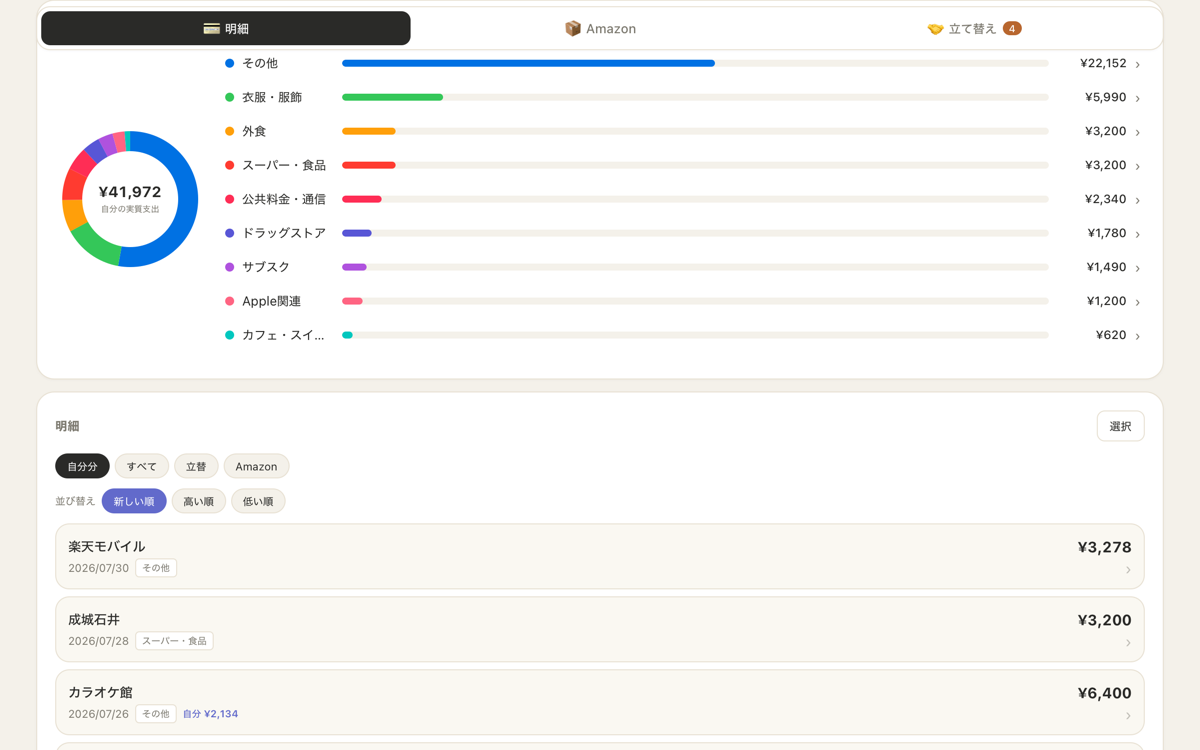The height and width of the screenshot is (750, 1200).
Task: Click the teal dot beside カフェ・スイ...
Action: click(230, 335)
